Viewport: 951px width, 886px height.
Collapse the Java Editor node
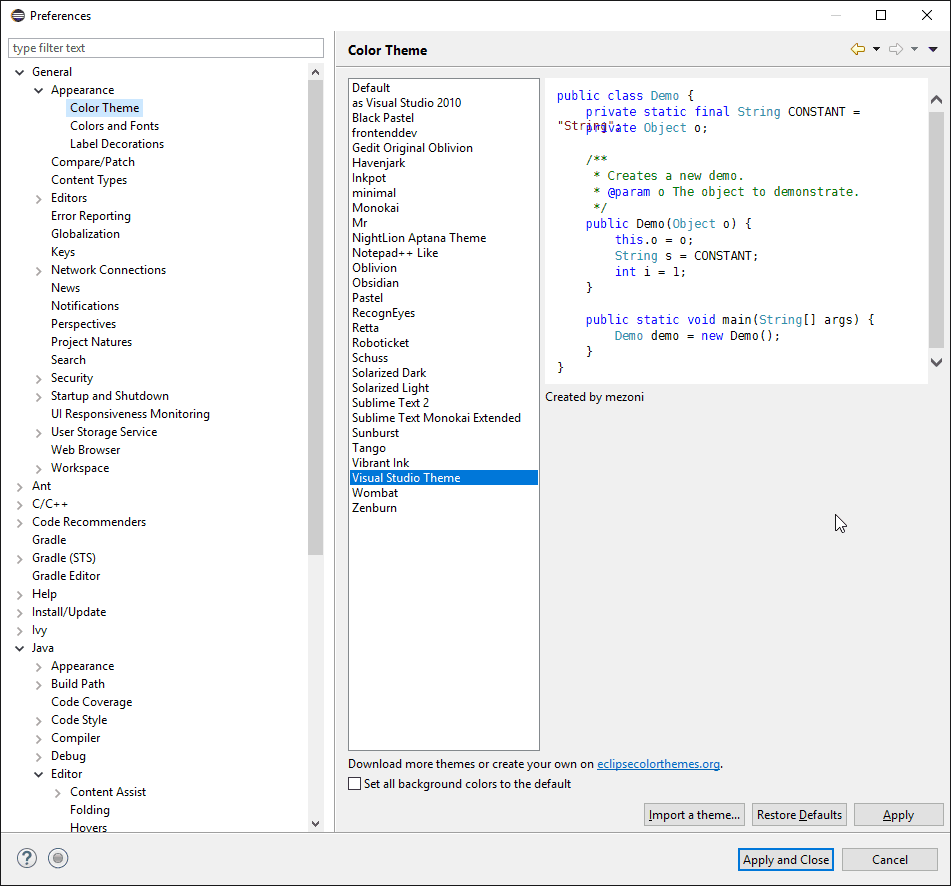coord(38,774)
